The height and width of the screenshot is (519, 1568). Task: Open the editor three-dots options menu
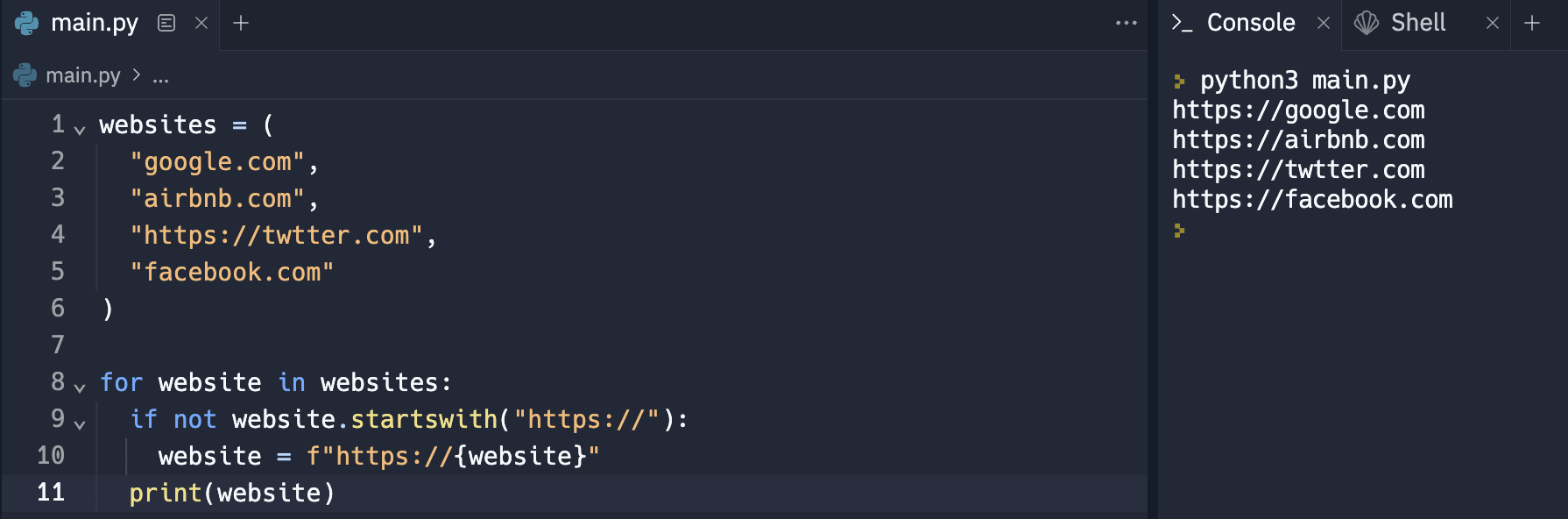[1127, 24]
